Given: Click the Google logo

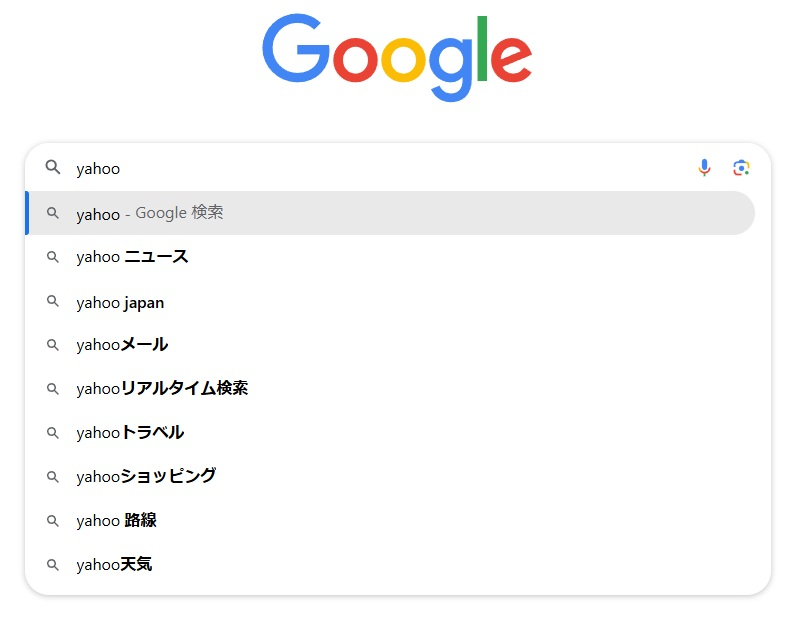Looking at the screenshot, I should 397,55.
